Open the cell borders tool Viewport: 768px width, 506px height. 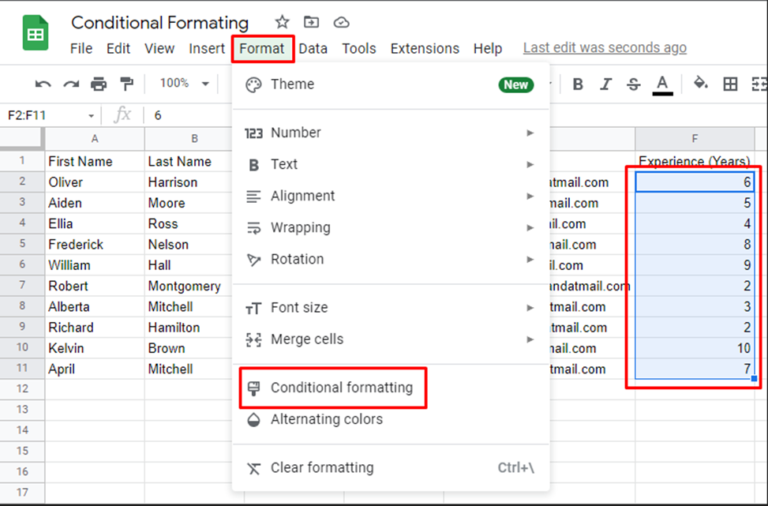[x=730, y=84]
